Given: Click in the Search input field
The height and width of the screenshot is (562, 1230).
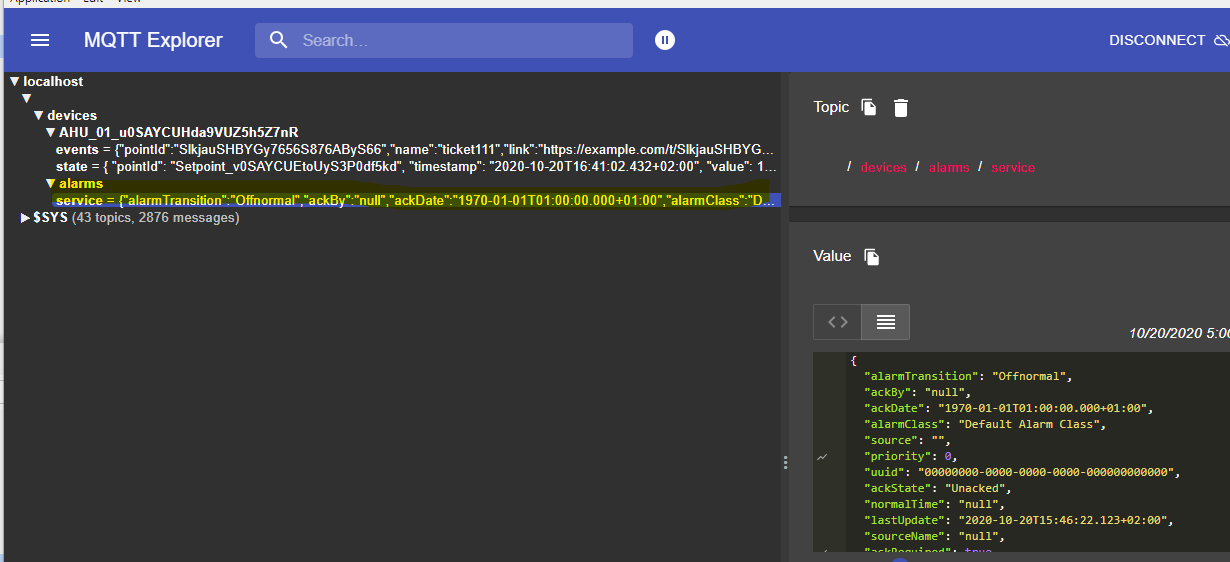Looking at the screenshot, I should coord(460,40).
